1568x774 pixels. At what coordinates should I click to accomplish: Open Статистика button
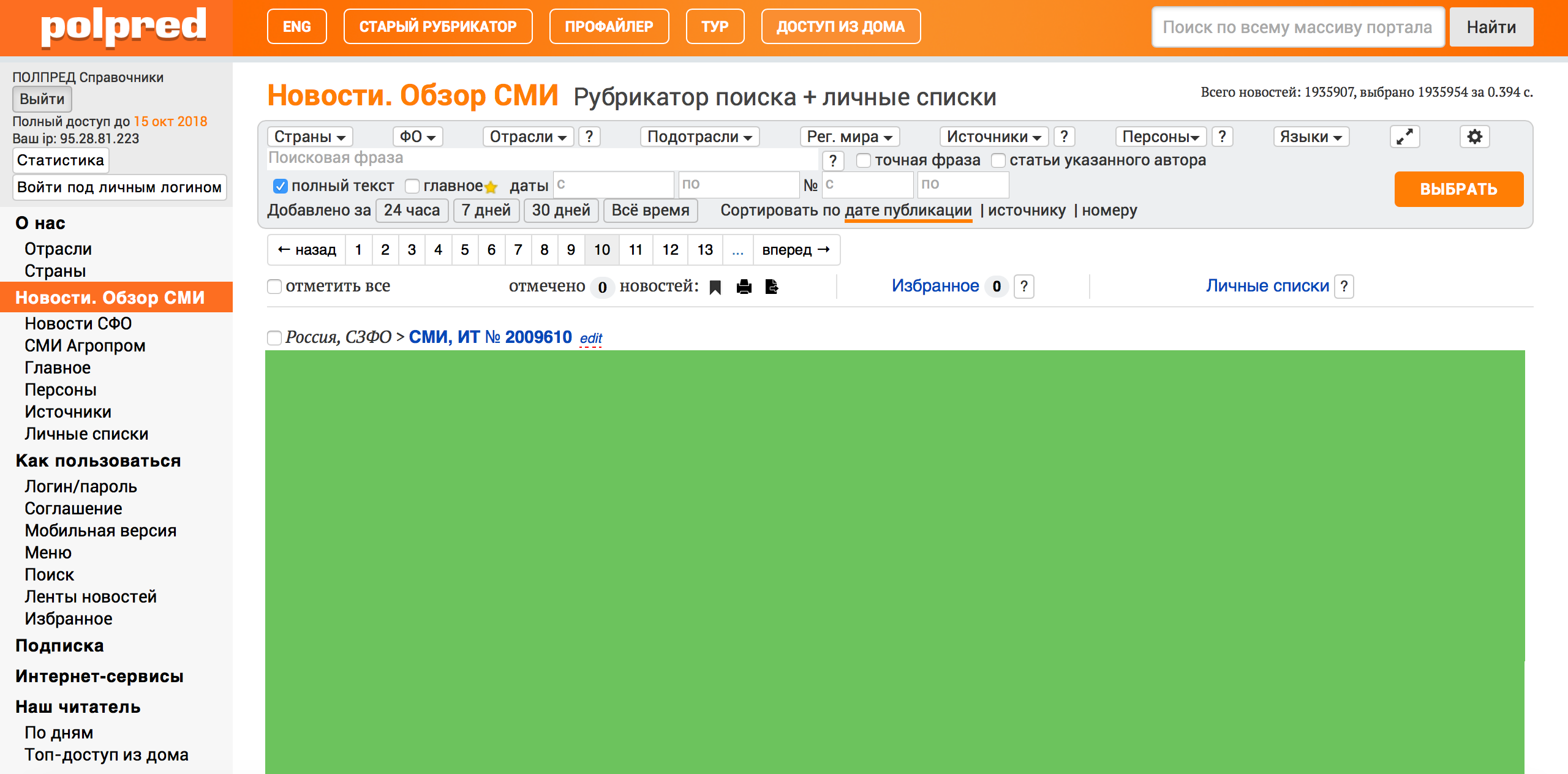click(x=61, y=160)
